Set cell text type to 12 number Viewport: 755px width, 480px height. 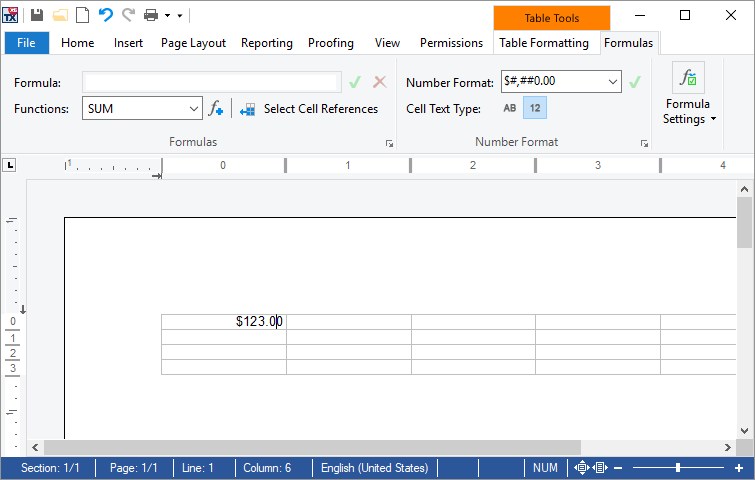[535, 108]
